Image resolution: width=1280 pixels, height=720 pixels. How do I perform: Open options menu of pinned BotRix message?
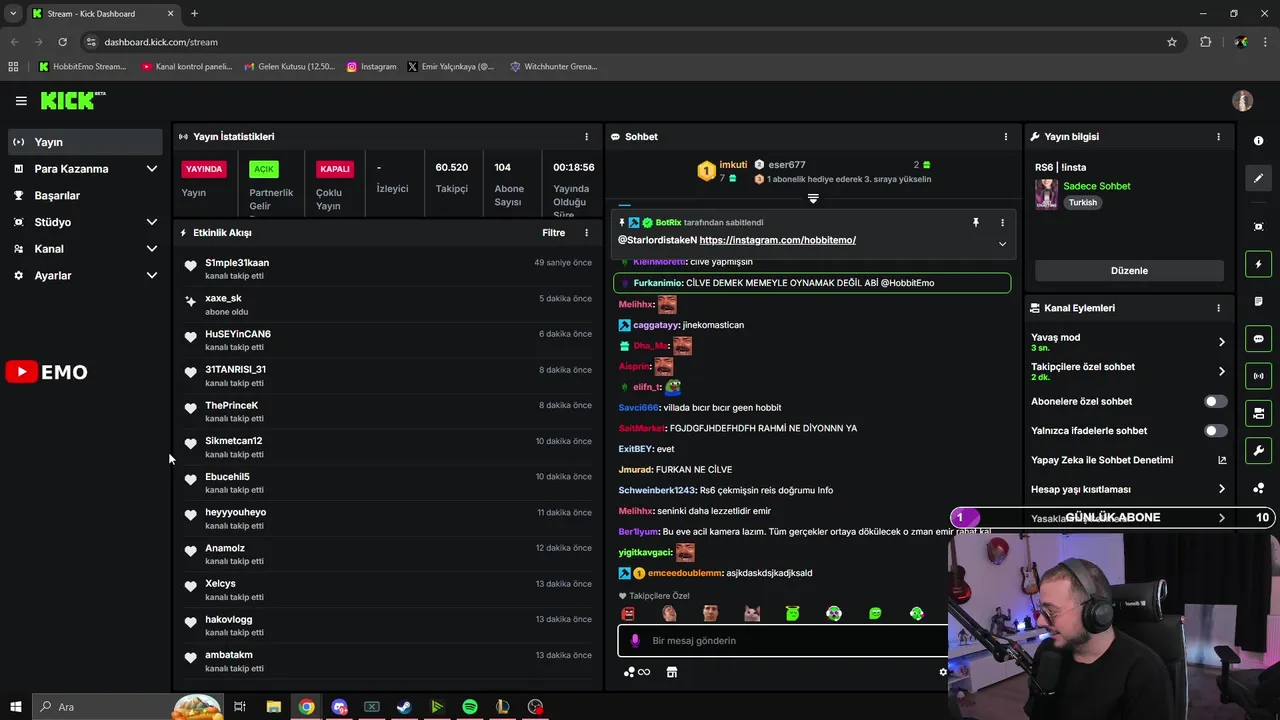click(x=1002, y=222)
